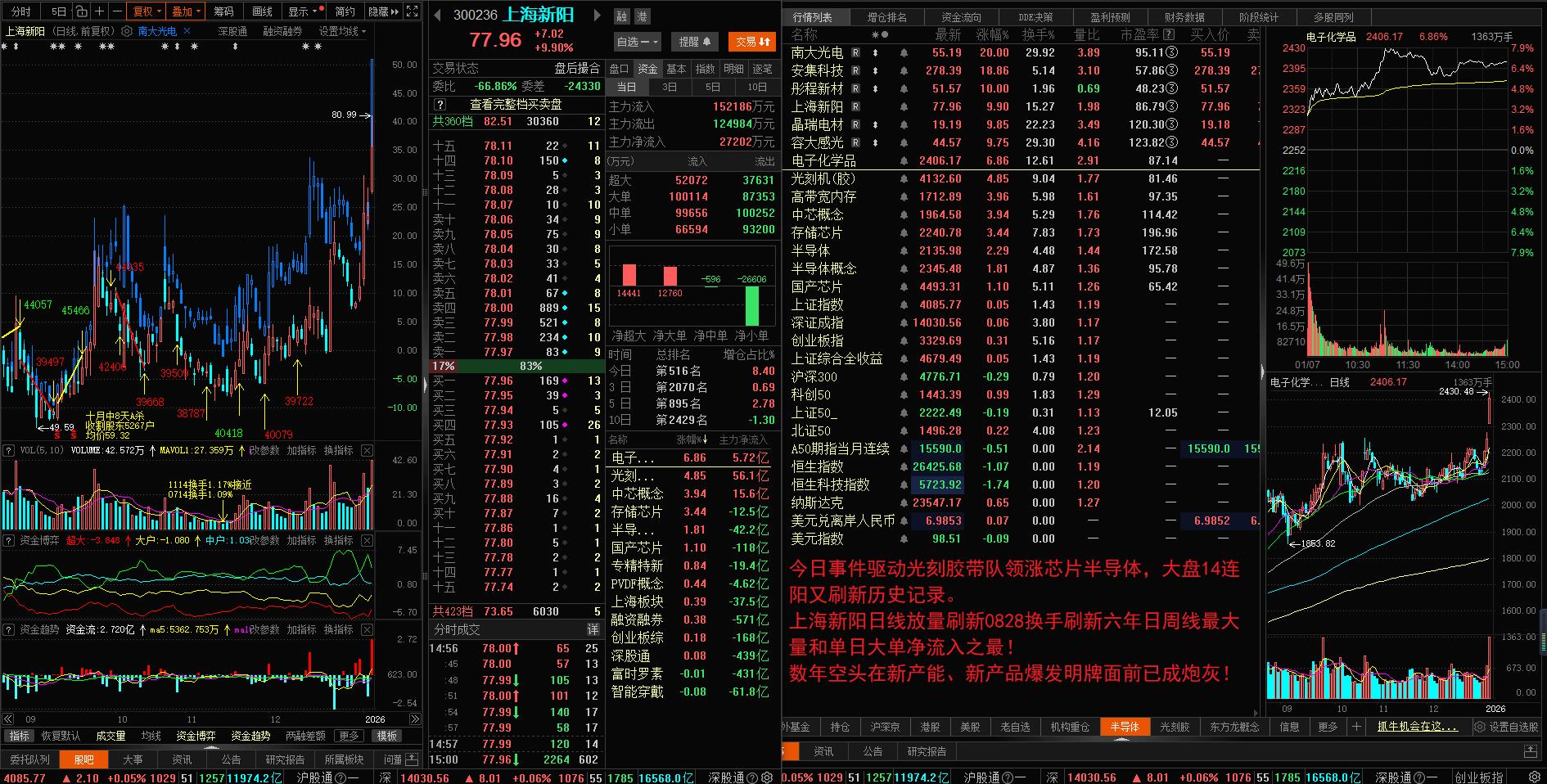
Task: Expand the 隐藏 hidden toolbar items
Action: pyautogui.click(x=383, y=11)
